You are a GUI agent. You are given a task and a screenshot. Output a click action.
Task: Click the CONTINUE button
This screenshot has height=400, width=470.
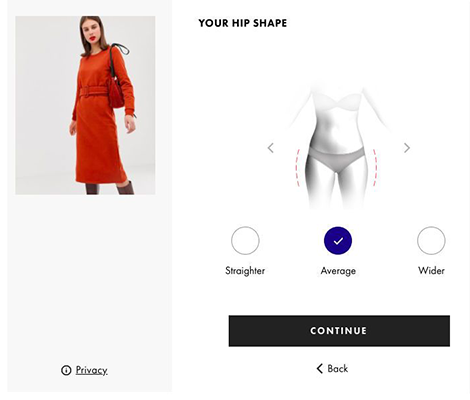(339, 331)
